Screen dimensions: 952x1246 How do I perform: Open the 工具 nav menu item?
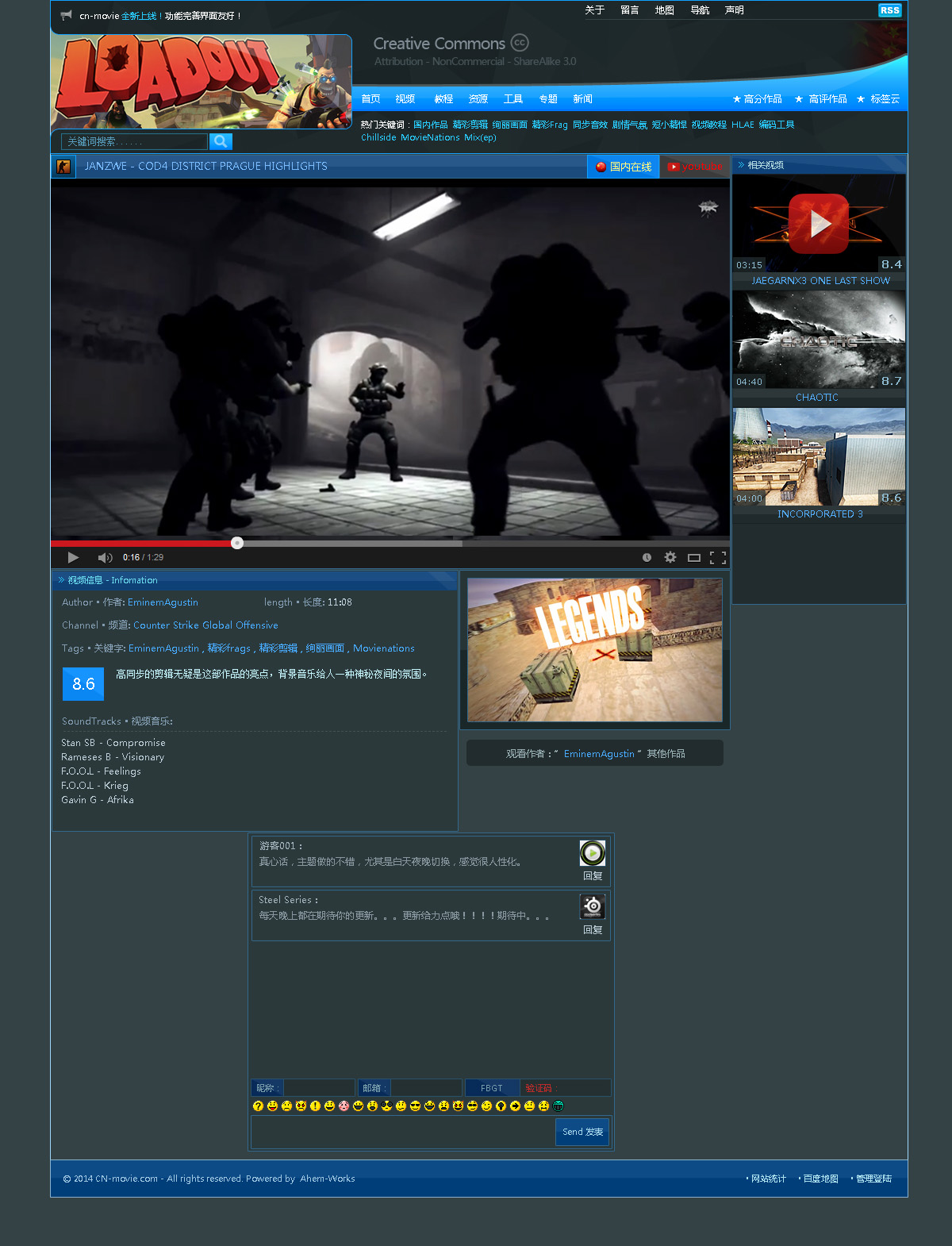[513, 99]
